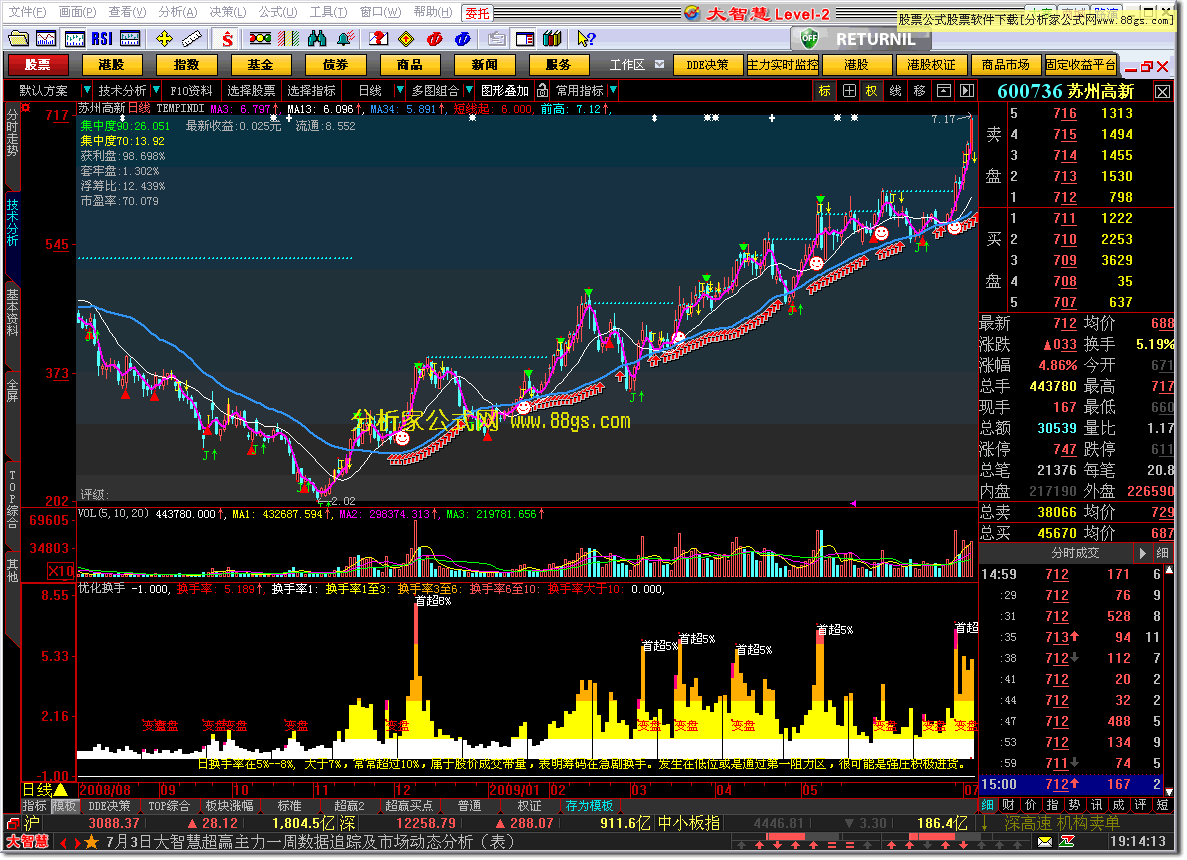1187x860 pixels.
Task: Toggle the window layout panel icon
Action: click(x=524, y=38)
